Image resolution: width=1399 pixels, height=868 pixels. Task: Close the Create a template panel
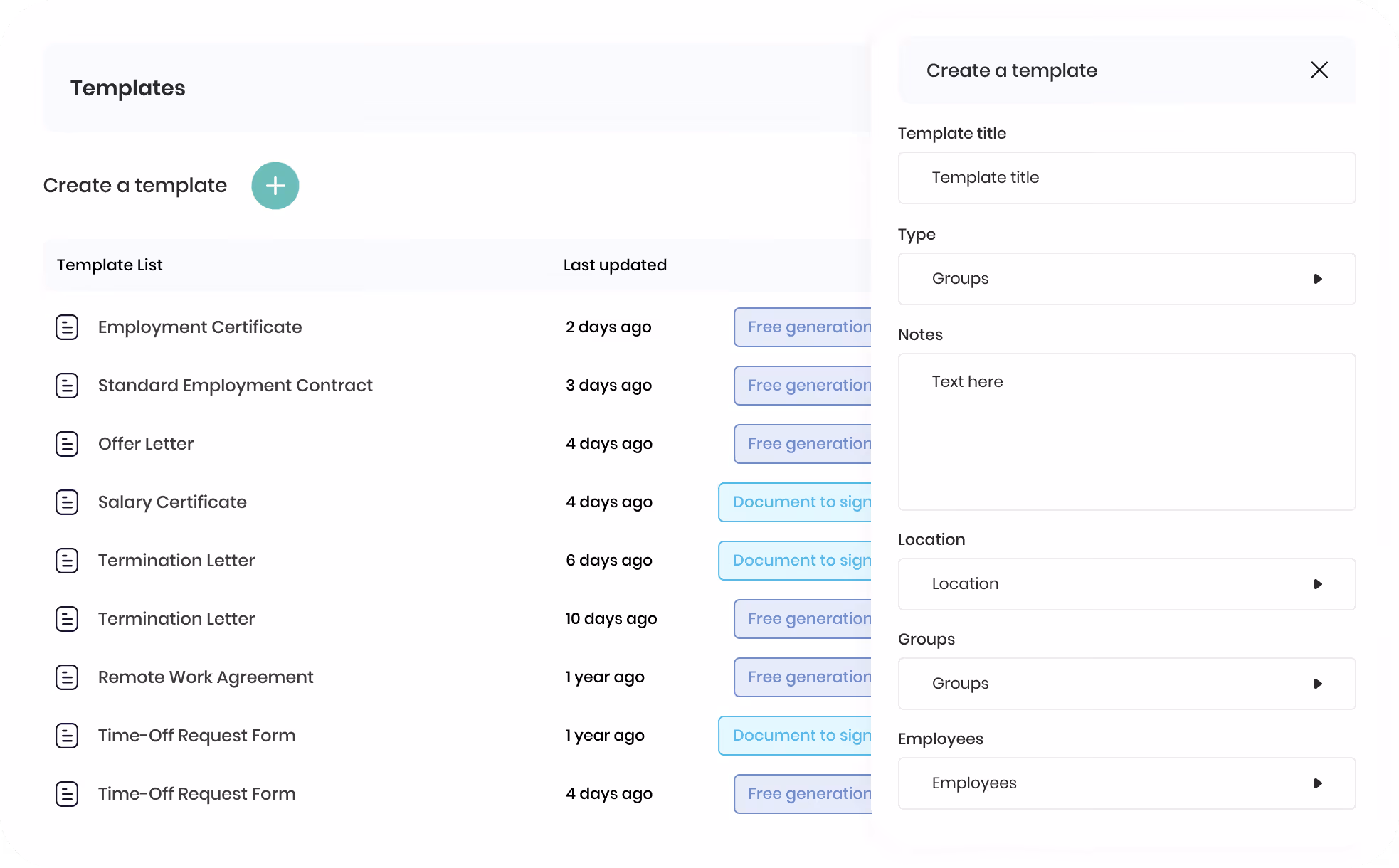pos(1319,70)
